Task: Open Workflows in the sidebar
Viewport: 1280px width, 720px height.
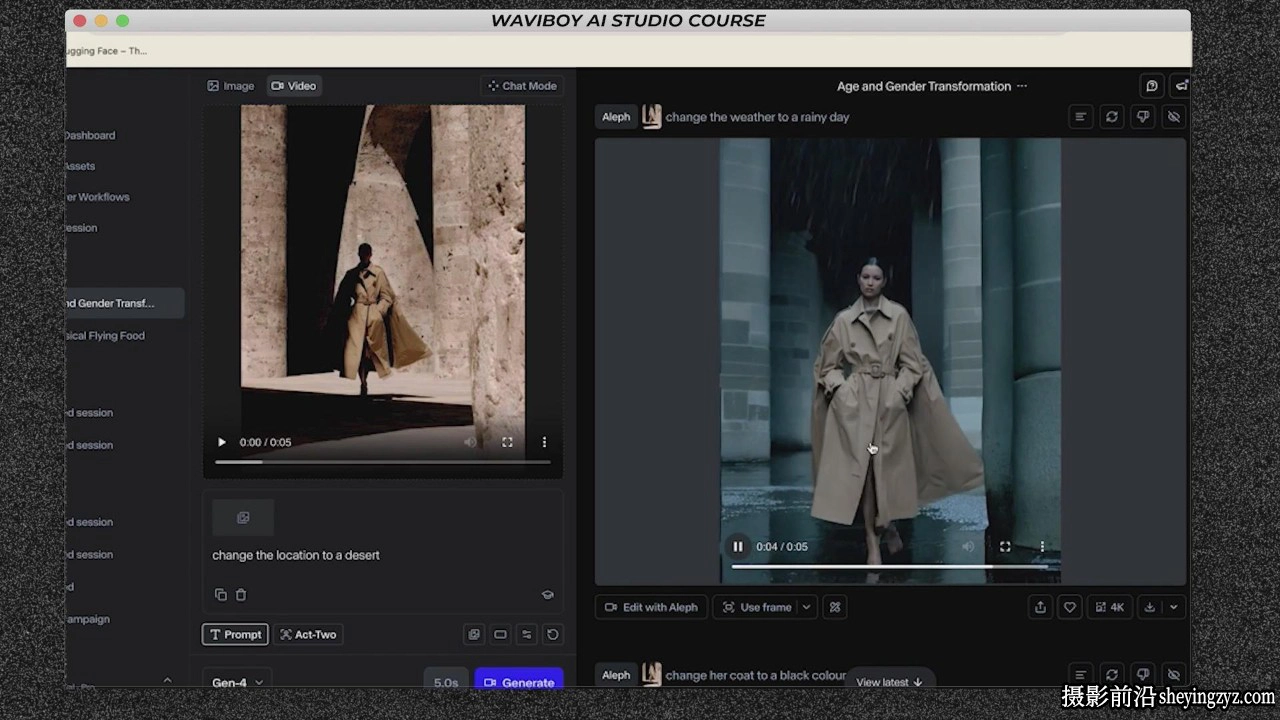Action: (x=98, y=197)
